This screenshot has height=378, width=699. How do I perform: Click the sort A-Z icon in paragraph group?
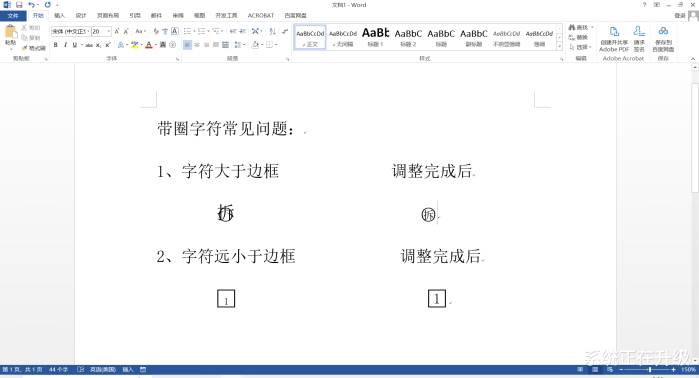(272, 31)
